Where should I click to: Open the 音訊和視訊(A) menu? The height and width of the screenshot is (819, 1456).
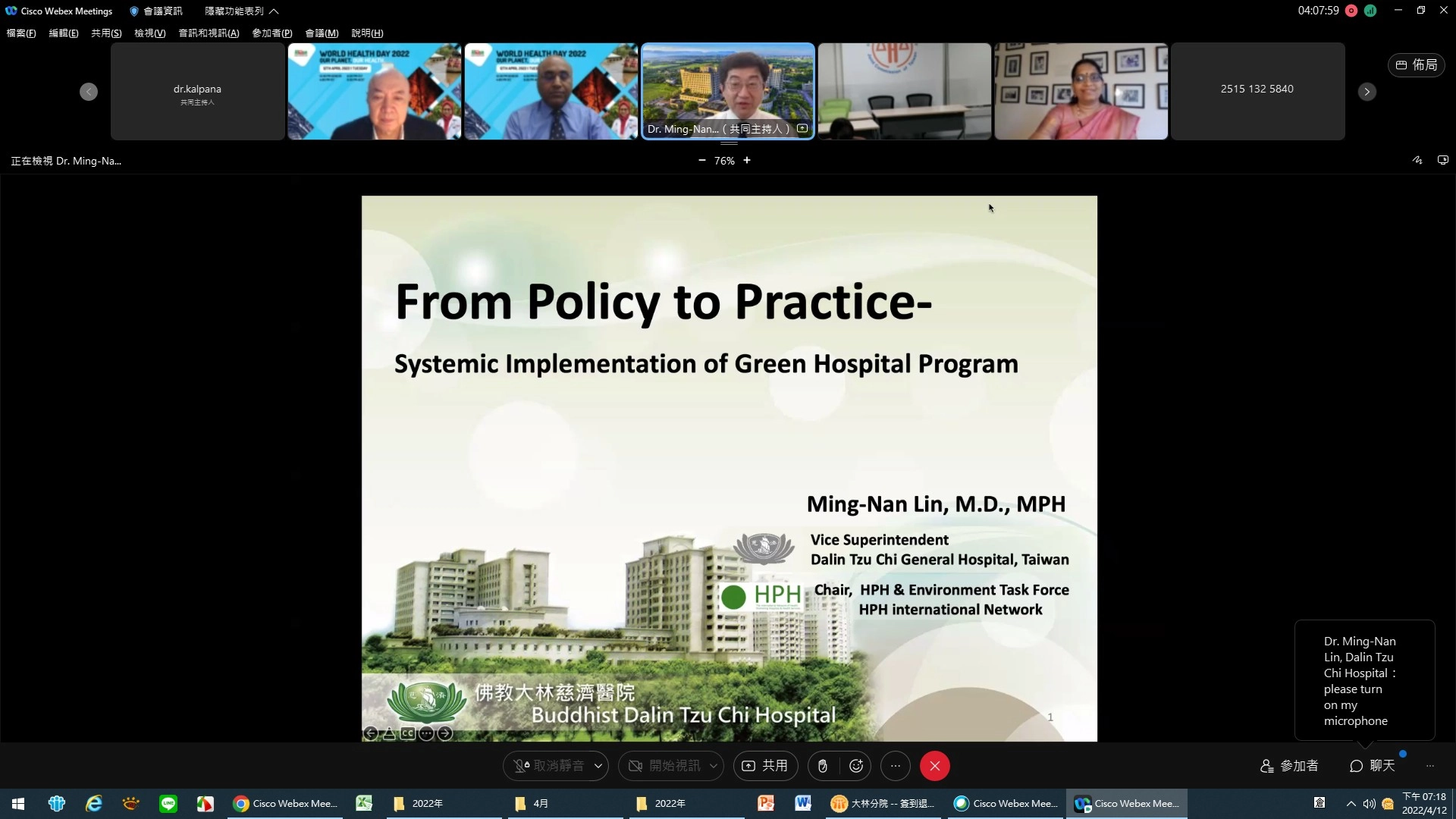(x=209, y=33)
